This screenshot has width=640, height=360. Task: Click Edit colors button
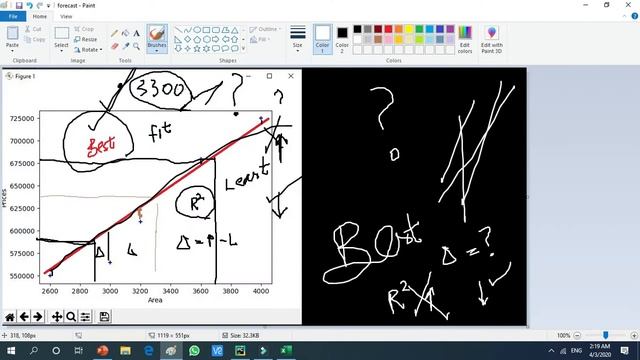[x=465, y=39]
